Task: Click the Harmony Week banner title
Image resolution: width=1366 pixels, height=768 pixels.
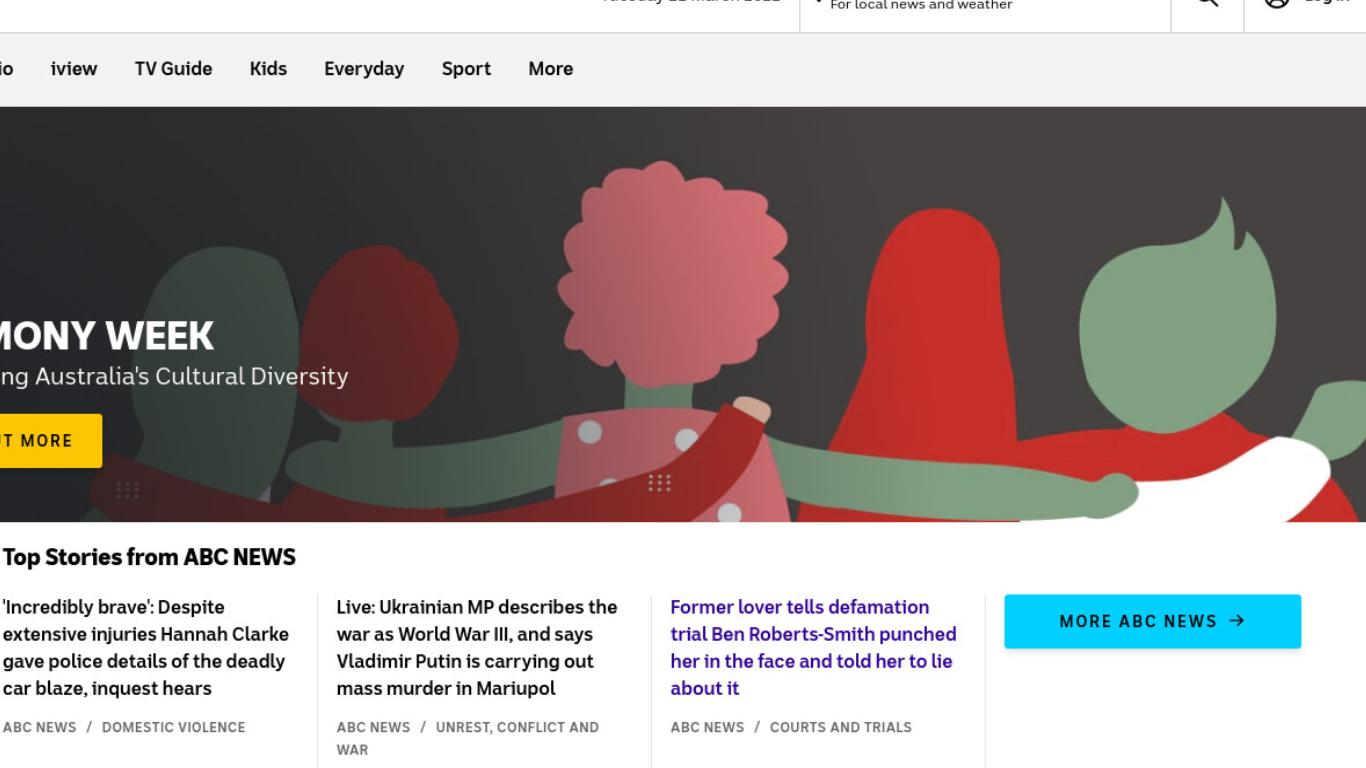Action: click(x=106, y=336)
